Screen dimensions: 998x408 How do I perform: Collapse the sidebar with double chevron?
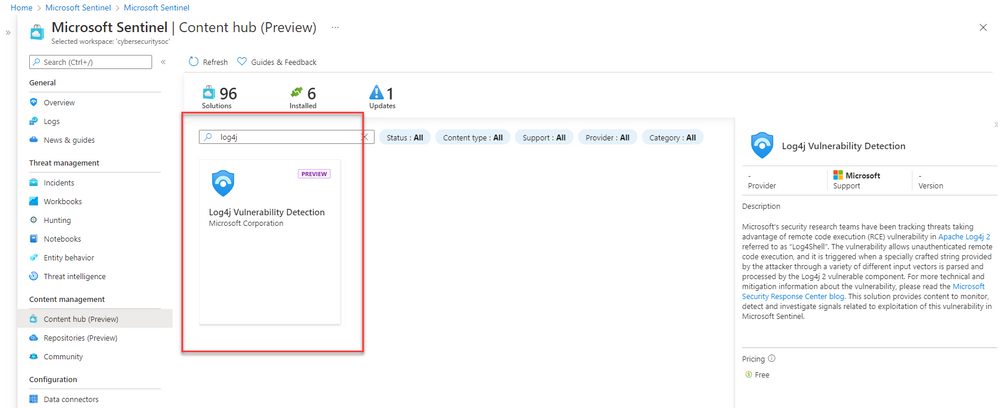tap(163, 62)
